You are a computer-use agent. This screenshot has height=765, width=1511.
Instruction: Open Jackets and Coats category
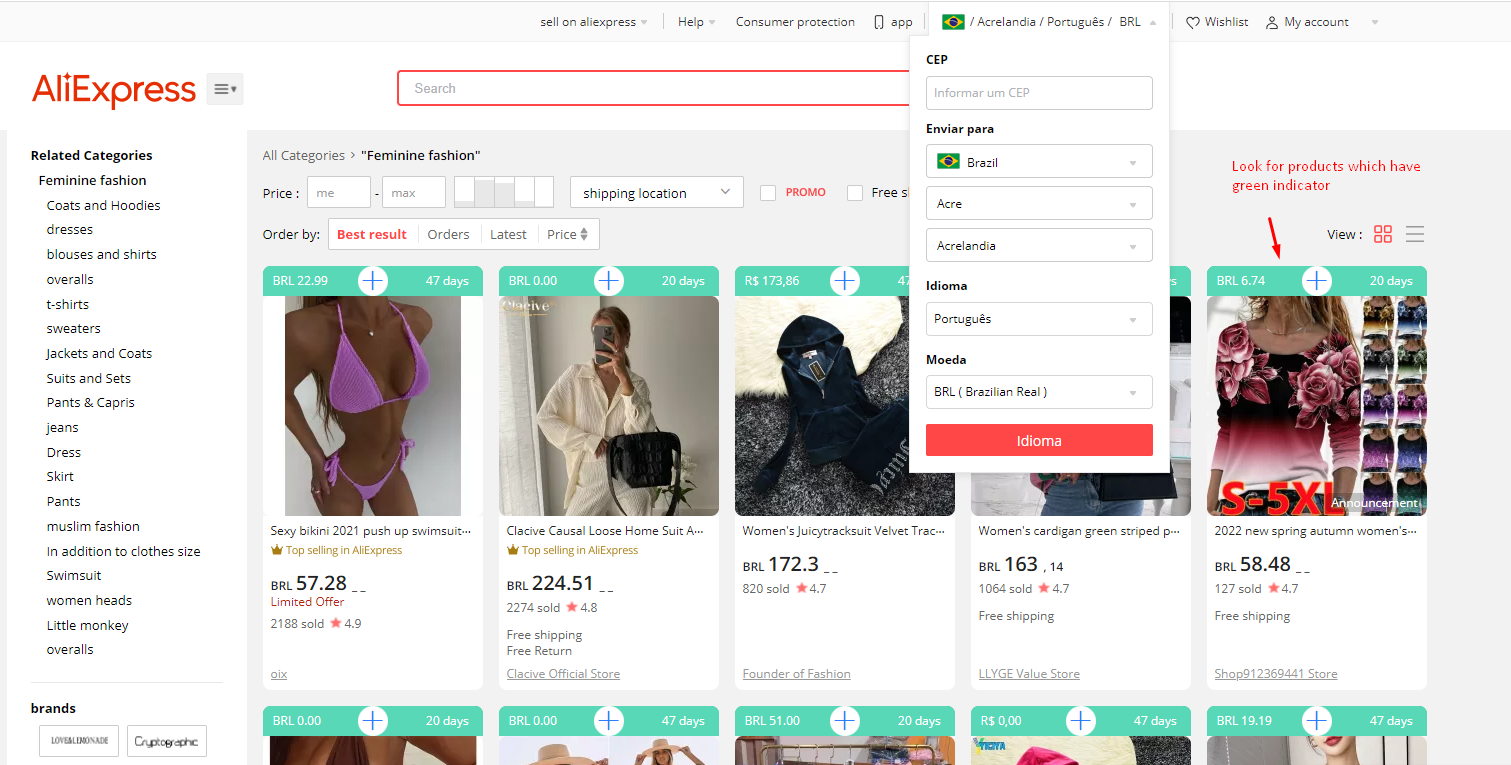pyautogui.click(x=99, y=353)
